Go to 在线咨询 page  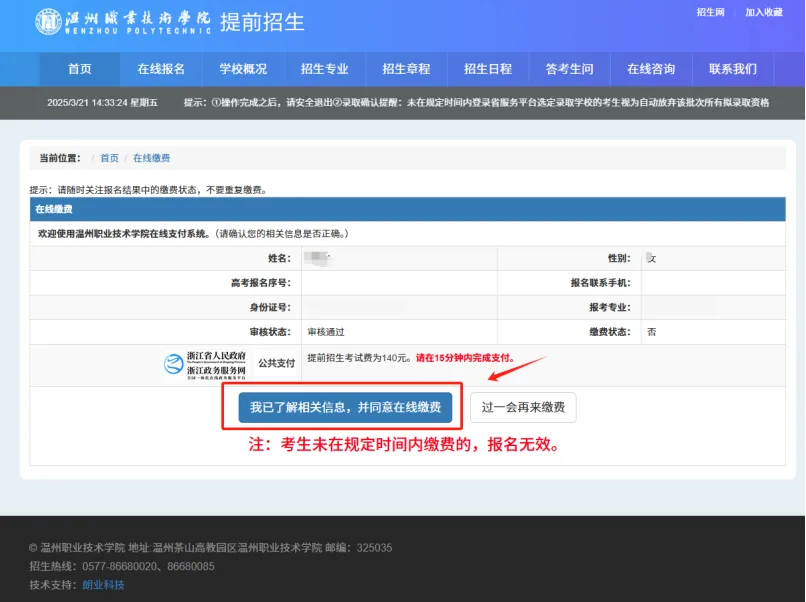(x=651, y=69)
